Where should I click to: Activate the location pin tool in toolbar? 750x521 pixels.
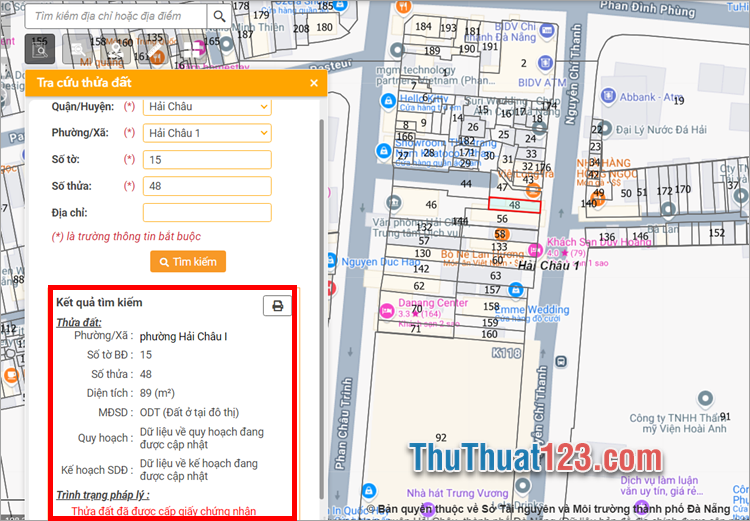coord(115,49)
